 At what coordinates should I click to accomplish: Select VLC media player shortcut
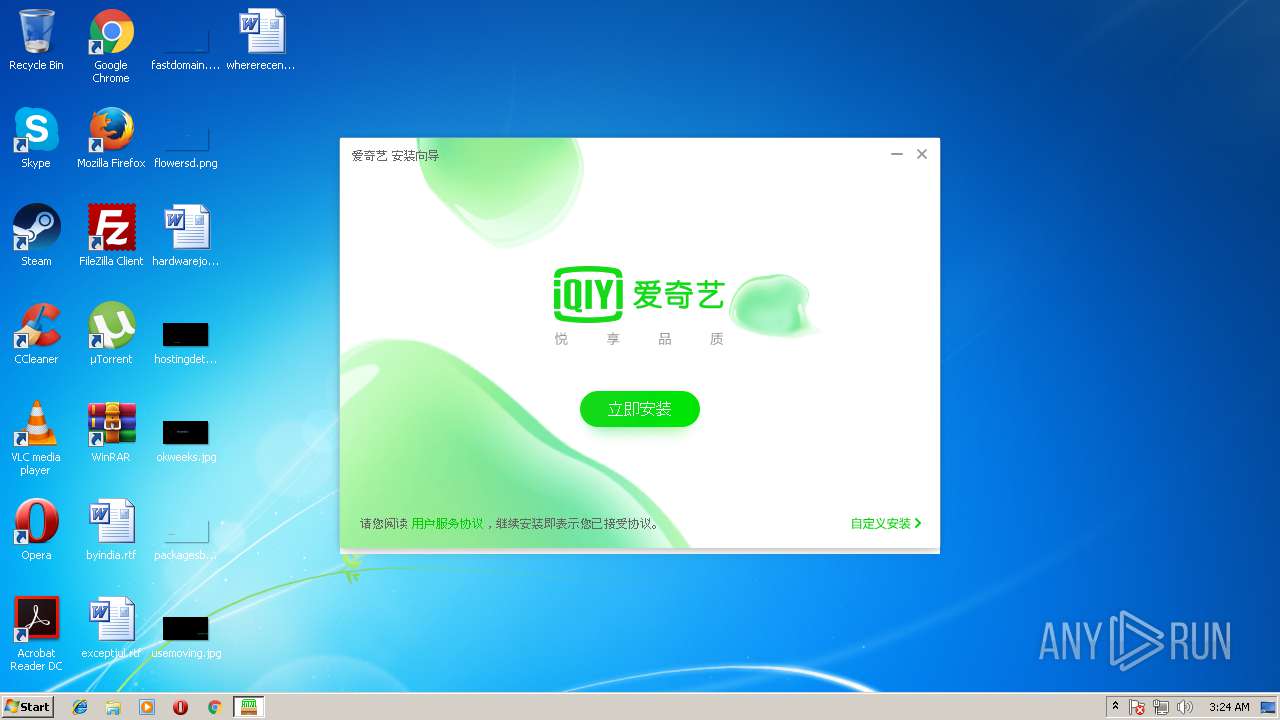pyautogui.click(x=36, y=439)
